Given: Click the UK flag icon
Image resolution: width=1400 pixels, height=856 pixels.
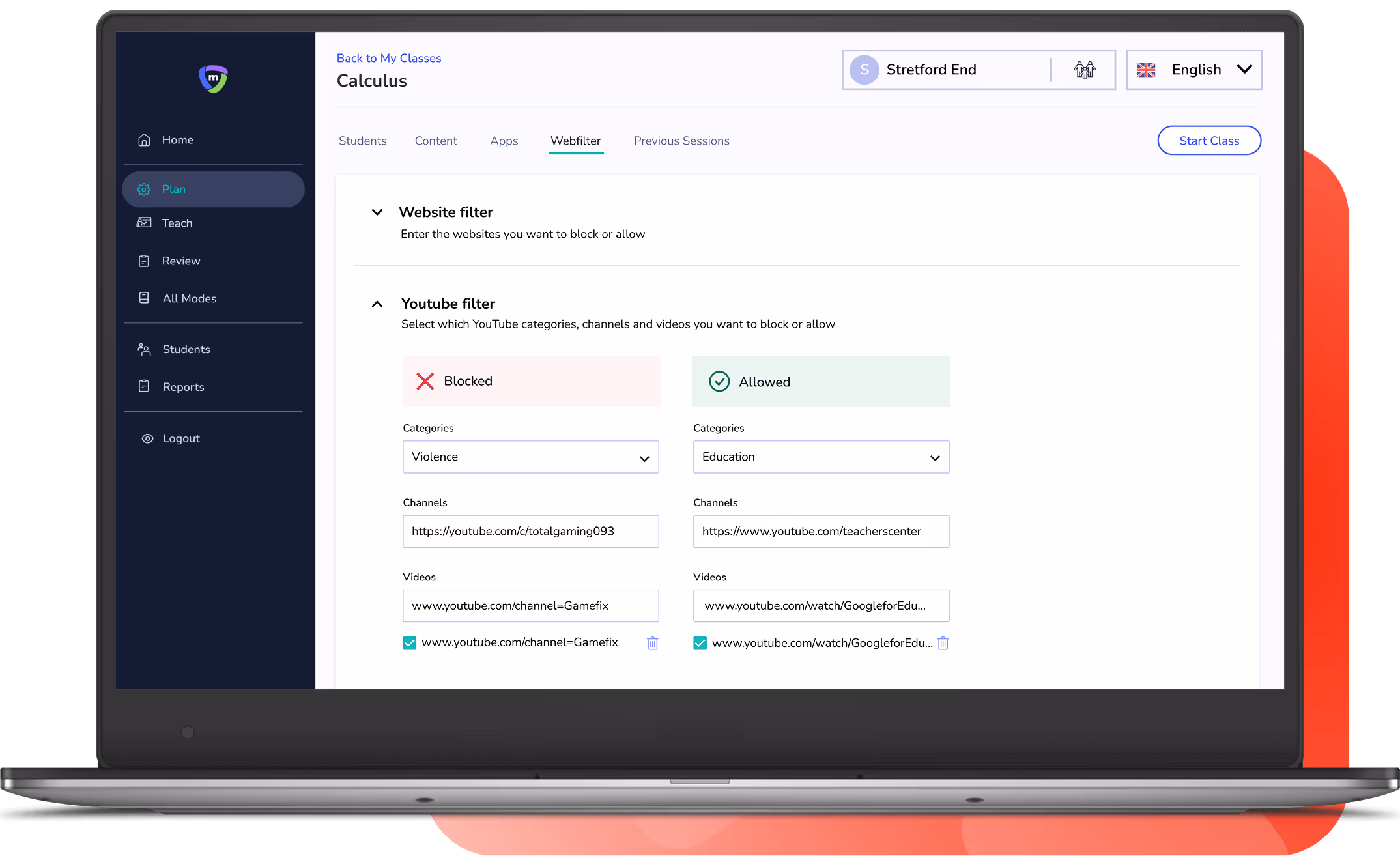Looking at the screenshot, I should point(1146,70).
